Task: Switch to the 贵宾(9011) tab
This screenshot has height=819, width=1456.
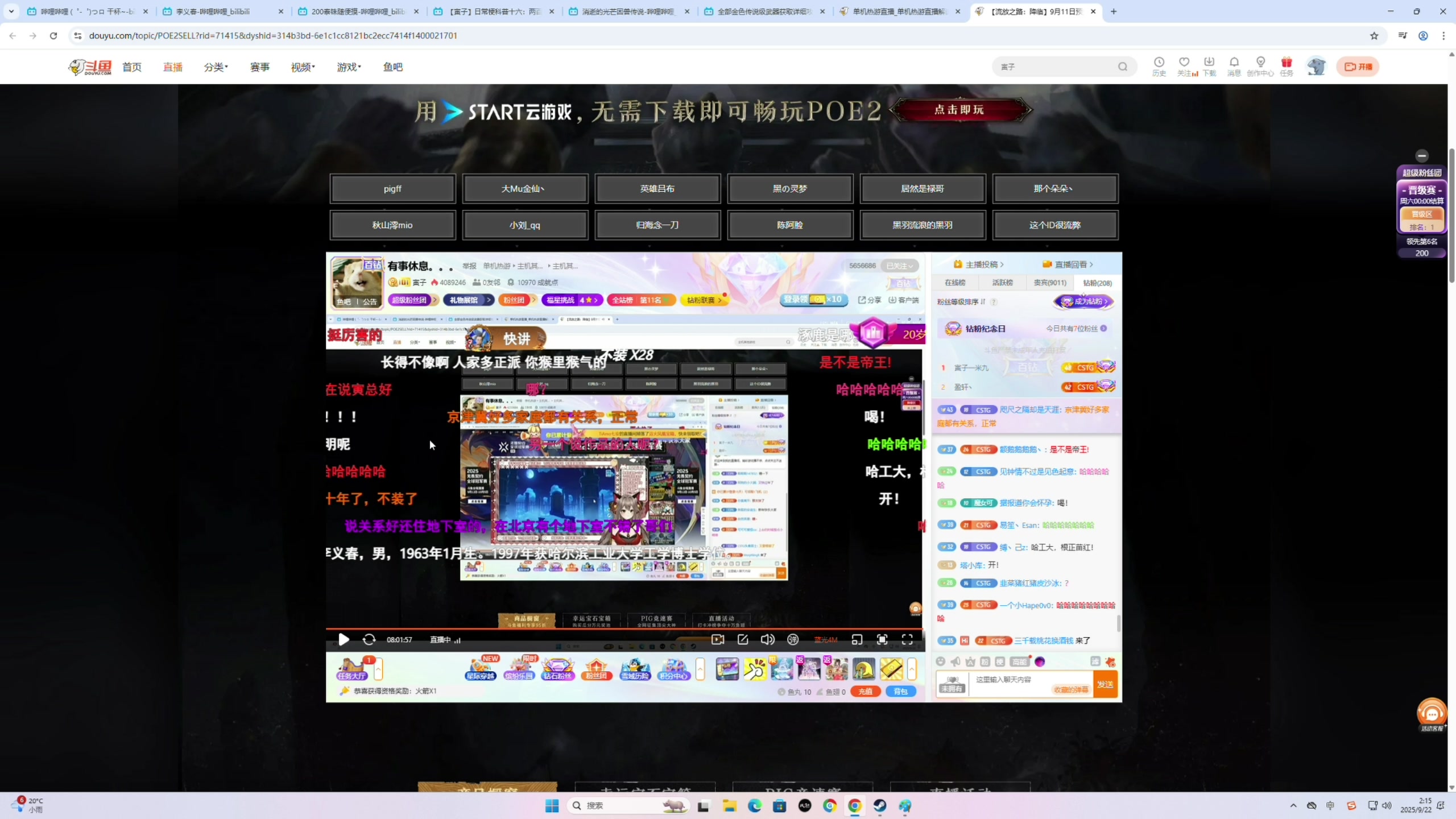Action: coord(1050,283)
